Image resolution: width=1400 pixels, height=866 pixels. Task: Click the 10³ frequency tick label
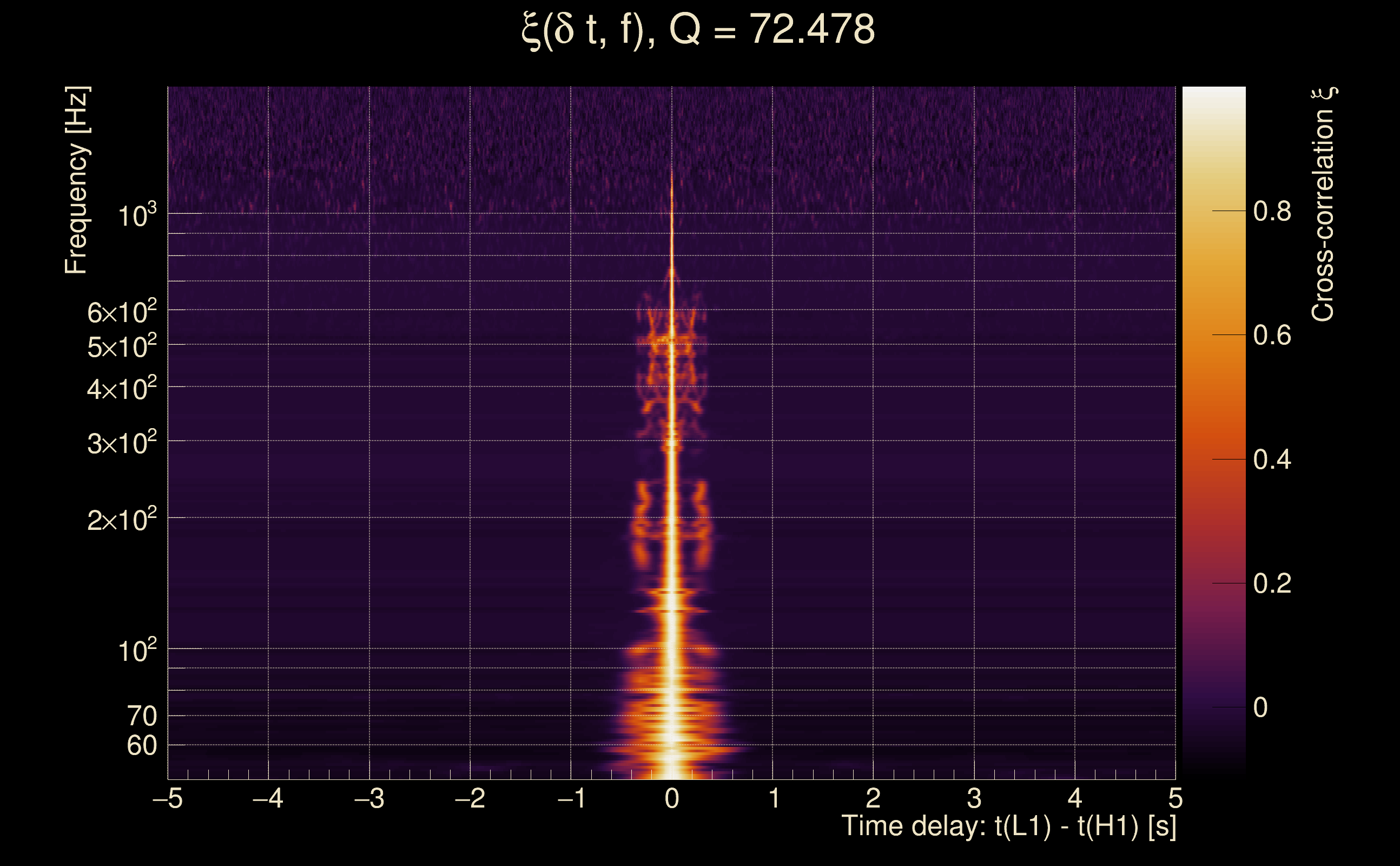point(137,216)
